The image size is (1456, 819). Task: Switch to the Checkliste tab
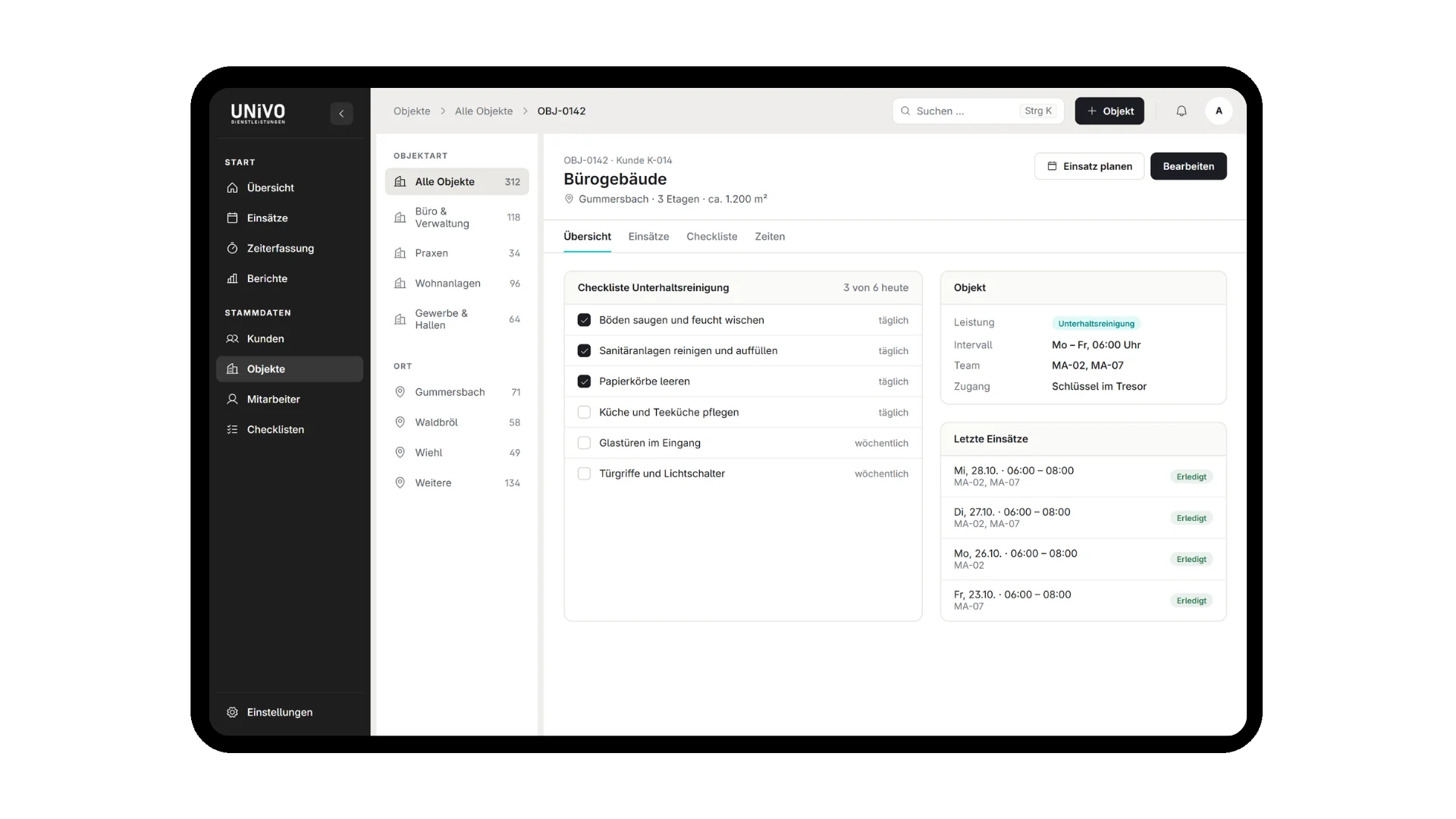(x=711, y=237)
